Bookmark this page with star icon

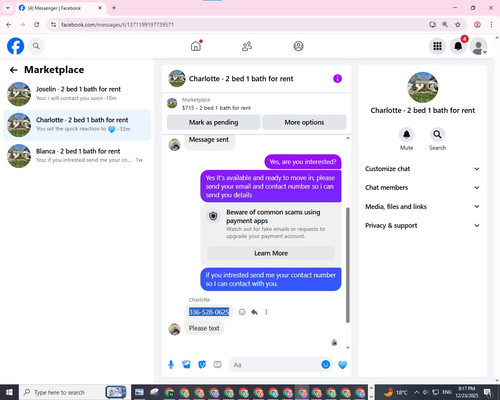[x=458, y=25]
